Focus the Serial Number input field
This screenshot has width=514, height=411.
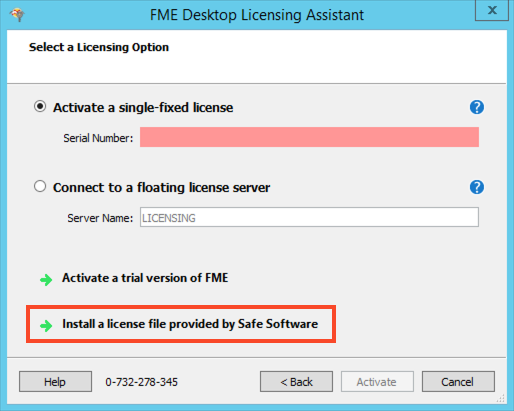coord(309,137)
